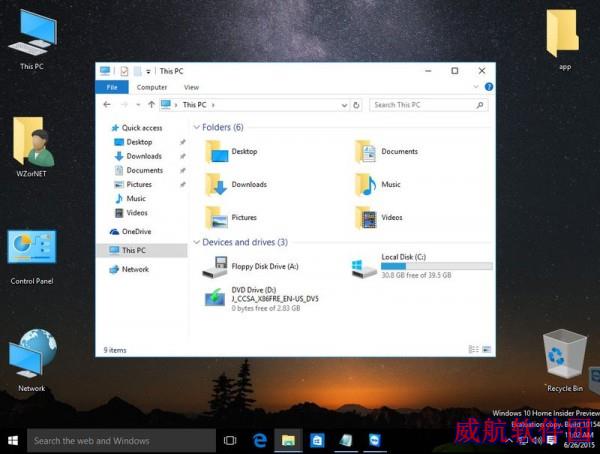Expand the chevron after This PC in address bar
Screen dimensions: 600x454
[x=213, y=105]
